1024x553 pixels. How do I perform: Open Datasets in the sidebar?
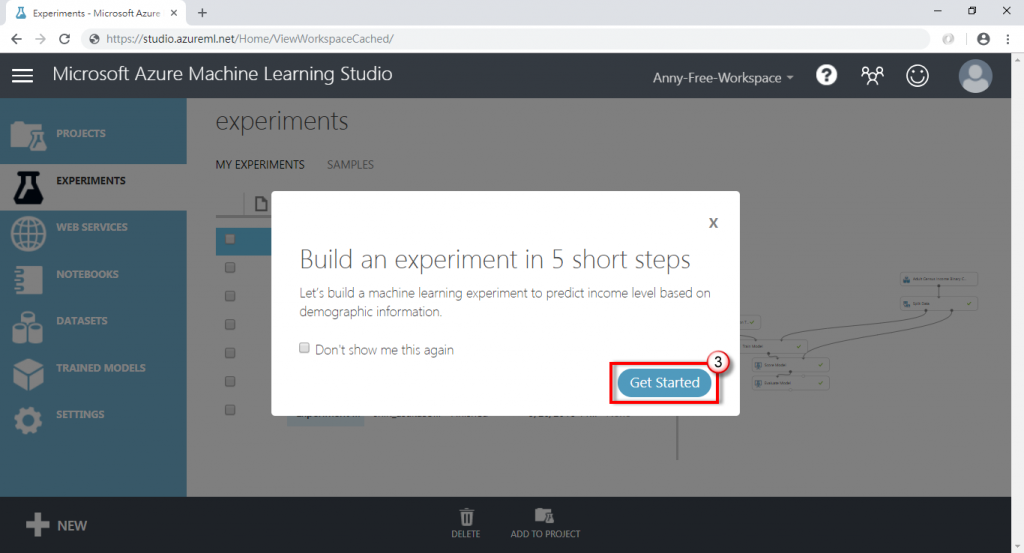(x=93, y=326)
